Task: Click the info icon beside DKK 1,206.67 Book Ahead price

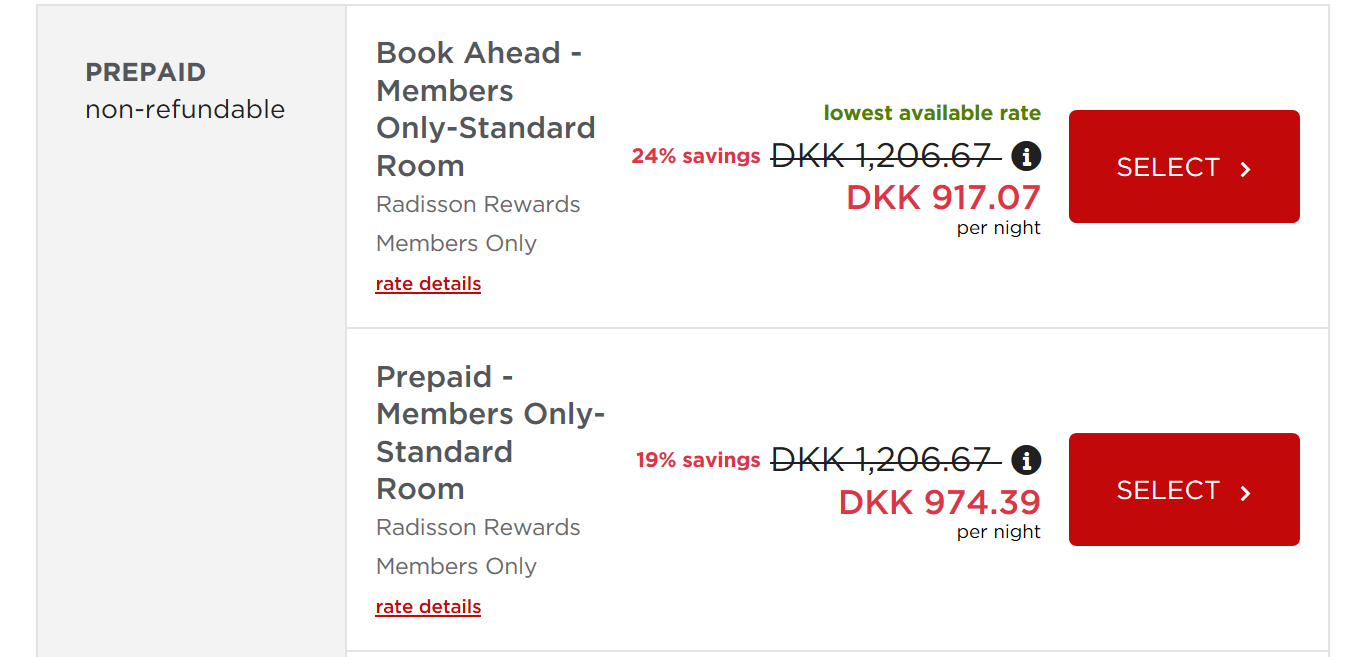Action: [x=1026, y=156]
